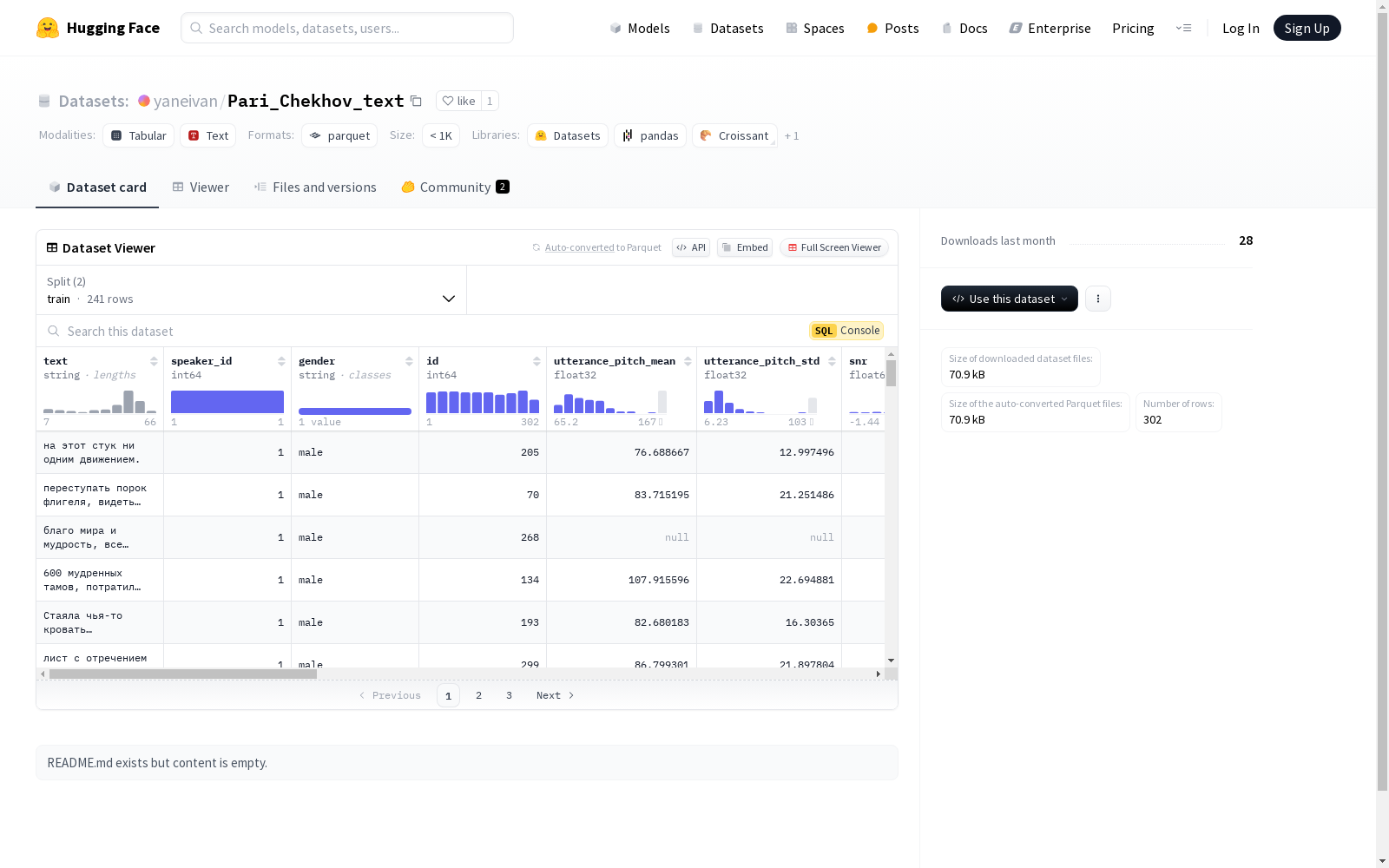Switch to the Viewer tab

201,187
